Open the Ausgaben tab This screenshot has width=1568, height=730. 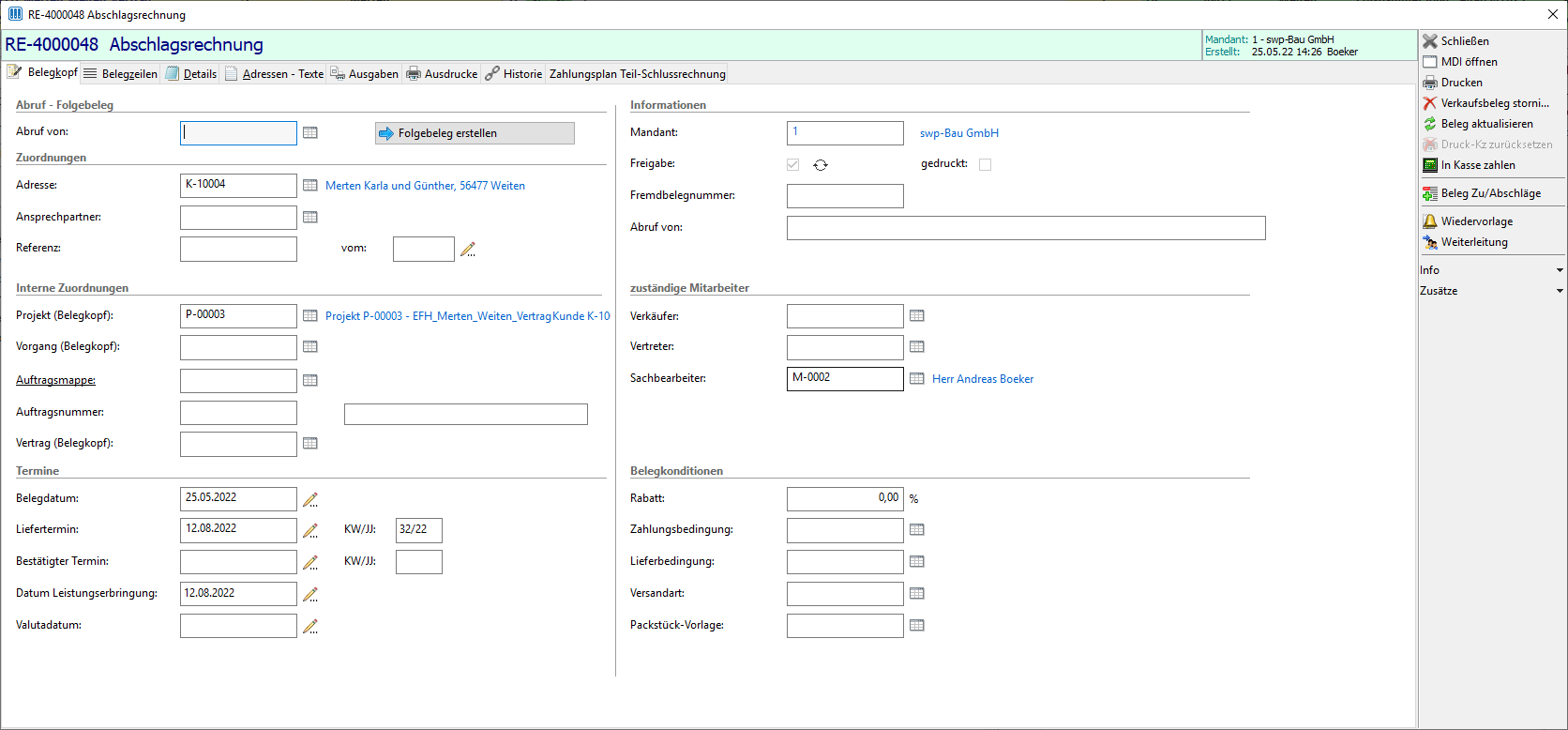365,74
